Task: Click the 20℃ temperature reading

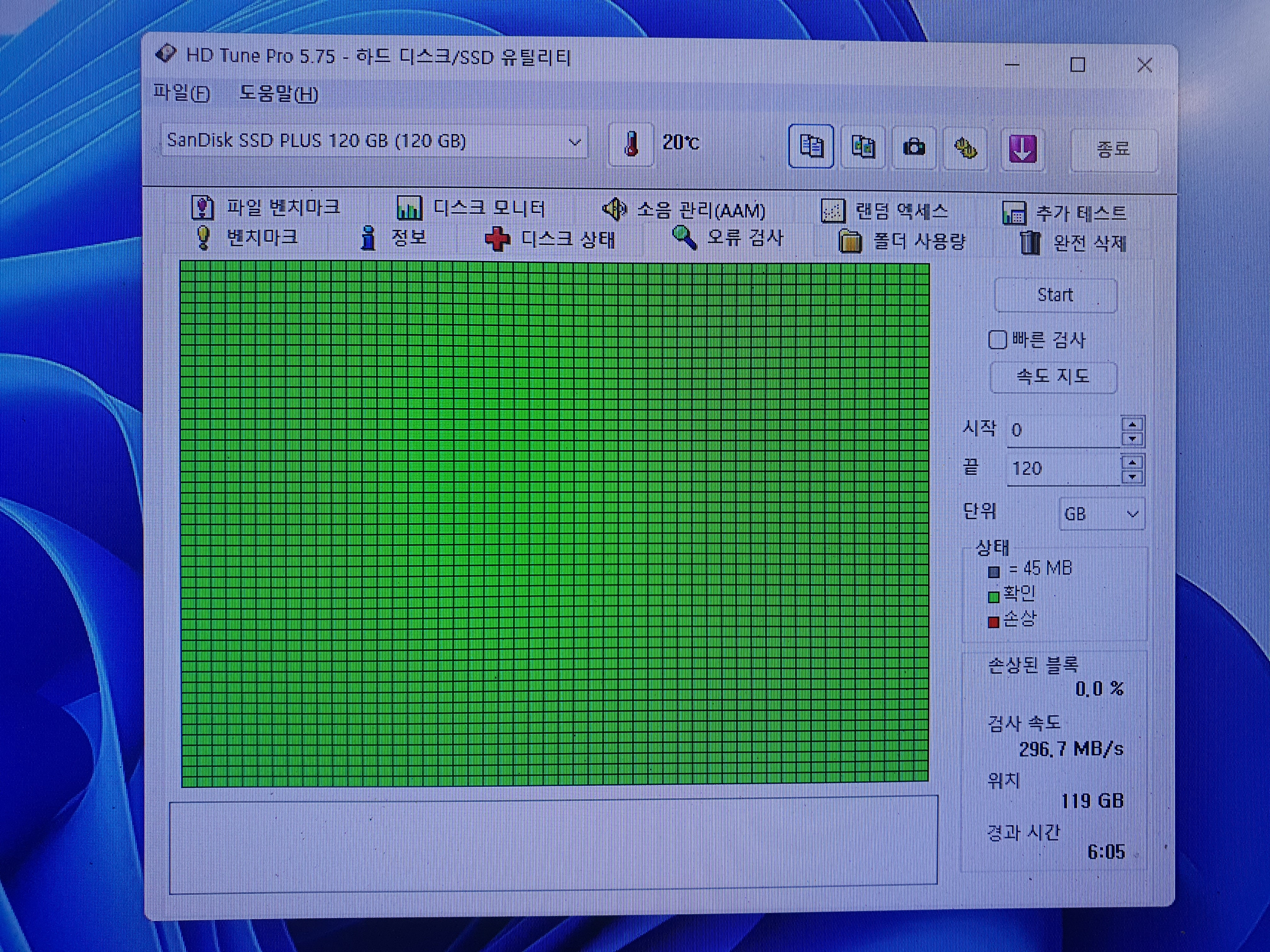Action: tap(681, 142)
